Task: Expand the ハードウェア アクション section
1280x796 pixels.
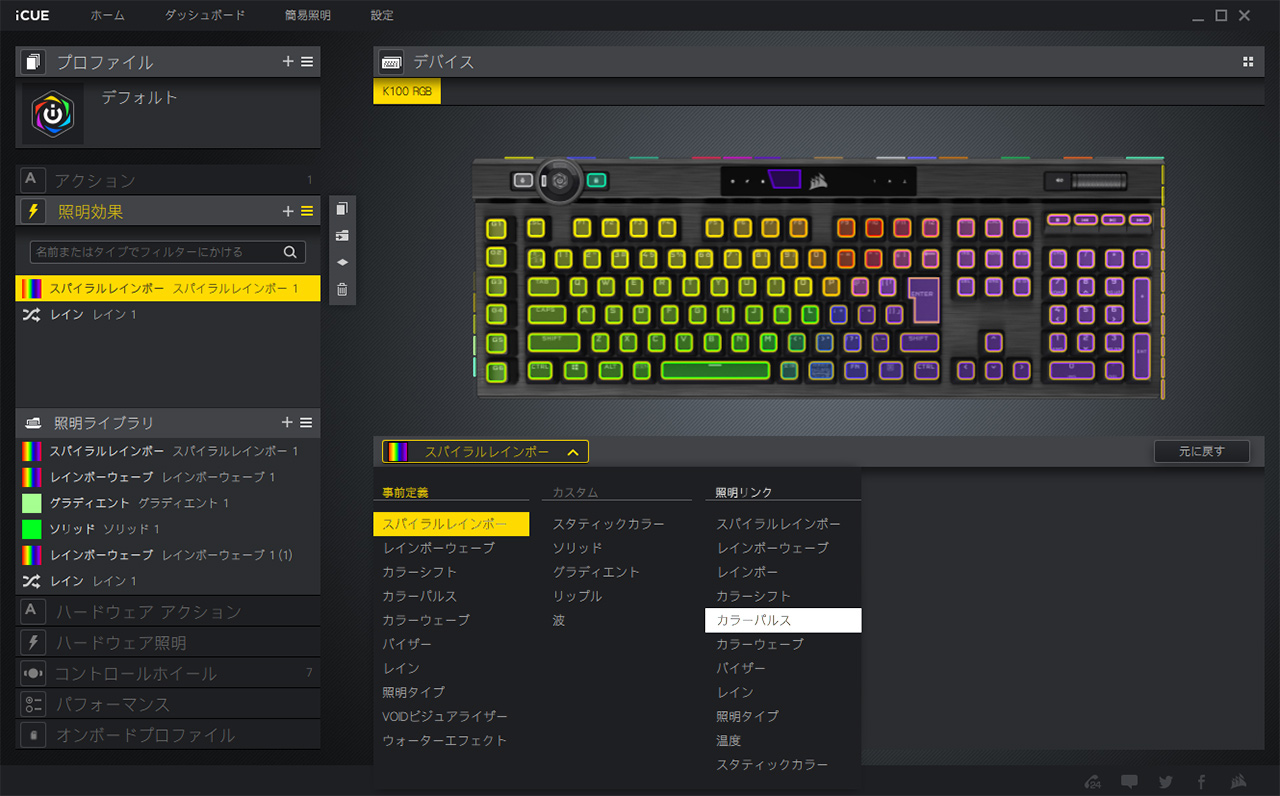Action: point(168,612)
